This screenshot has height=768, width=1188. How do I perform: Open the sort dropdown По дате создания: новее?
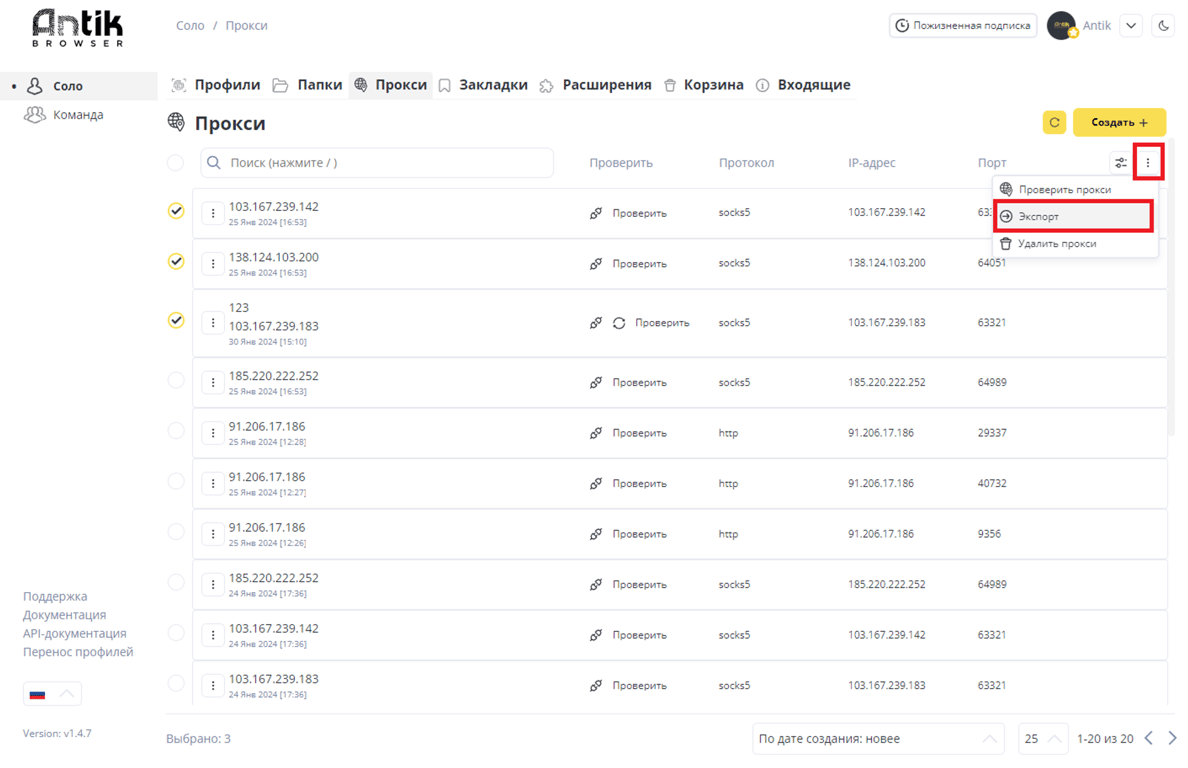(878, 738)
